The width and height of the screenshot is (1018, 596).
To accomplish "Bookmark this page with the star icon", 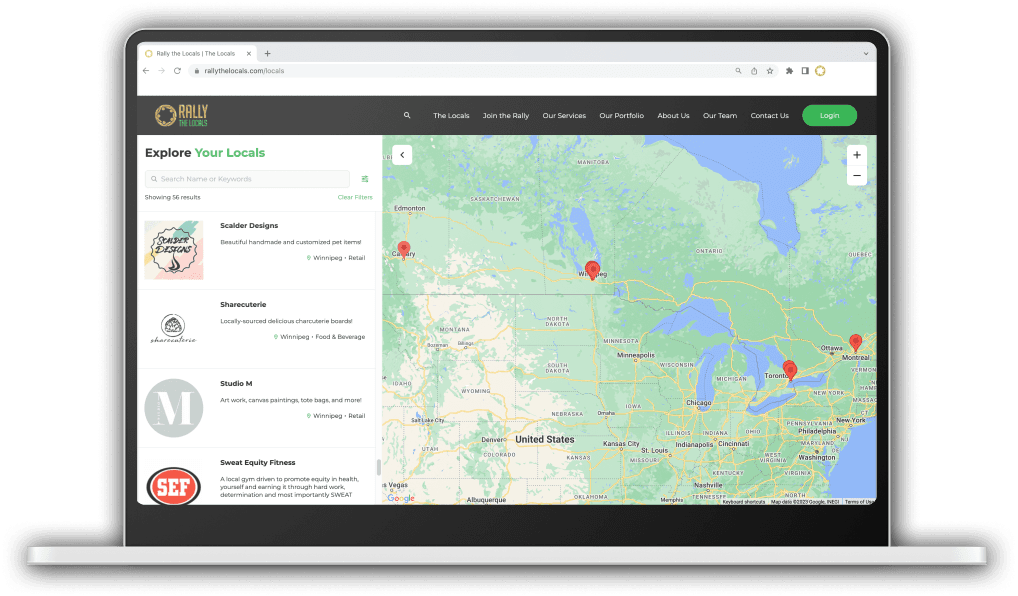I will click(x=769, y=71).
